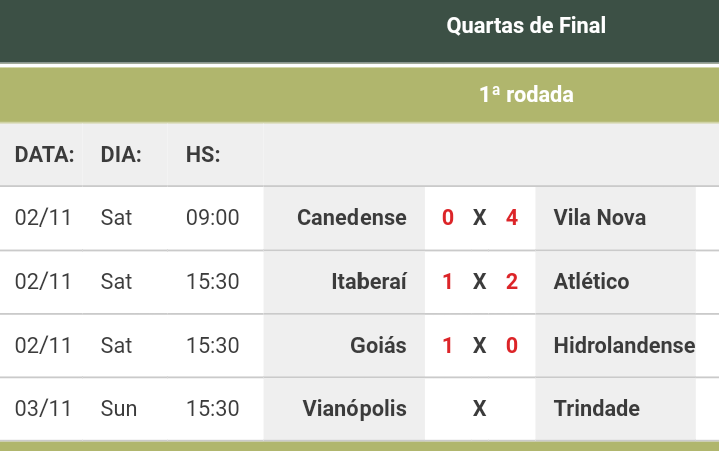The width and height of the screenshot is (719, 451).
Task: Click Canedense's score of 0
Action: [448, 217]
